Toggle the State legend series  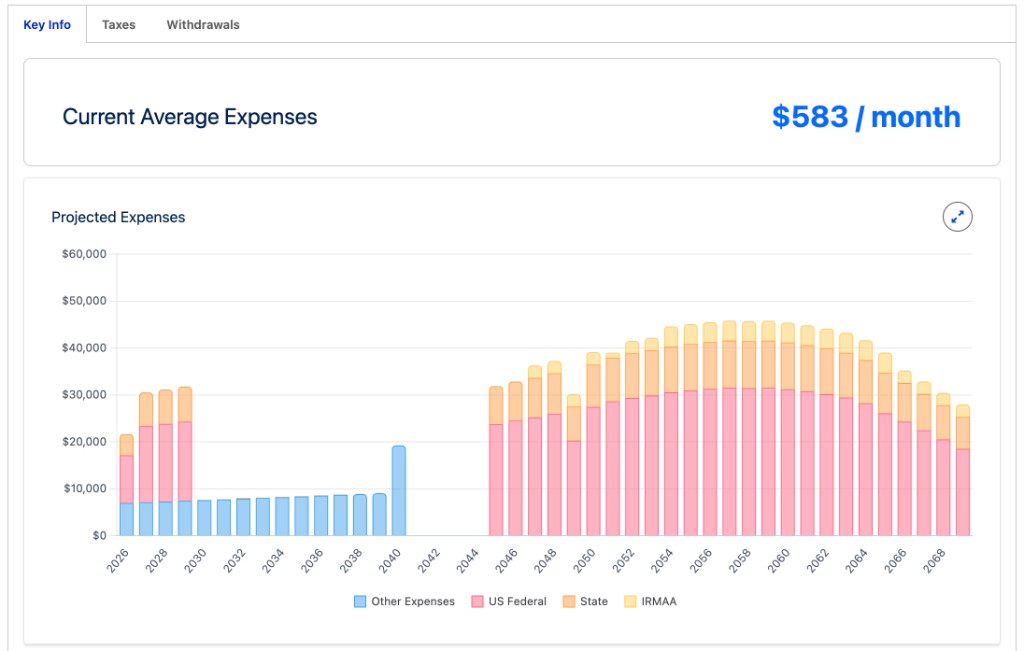click(585, 601)
